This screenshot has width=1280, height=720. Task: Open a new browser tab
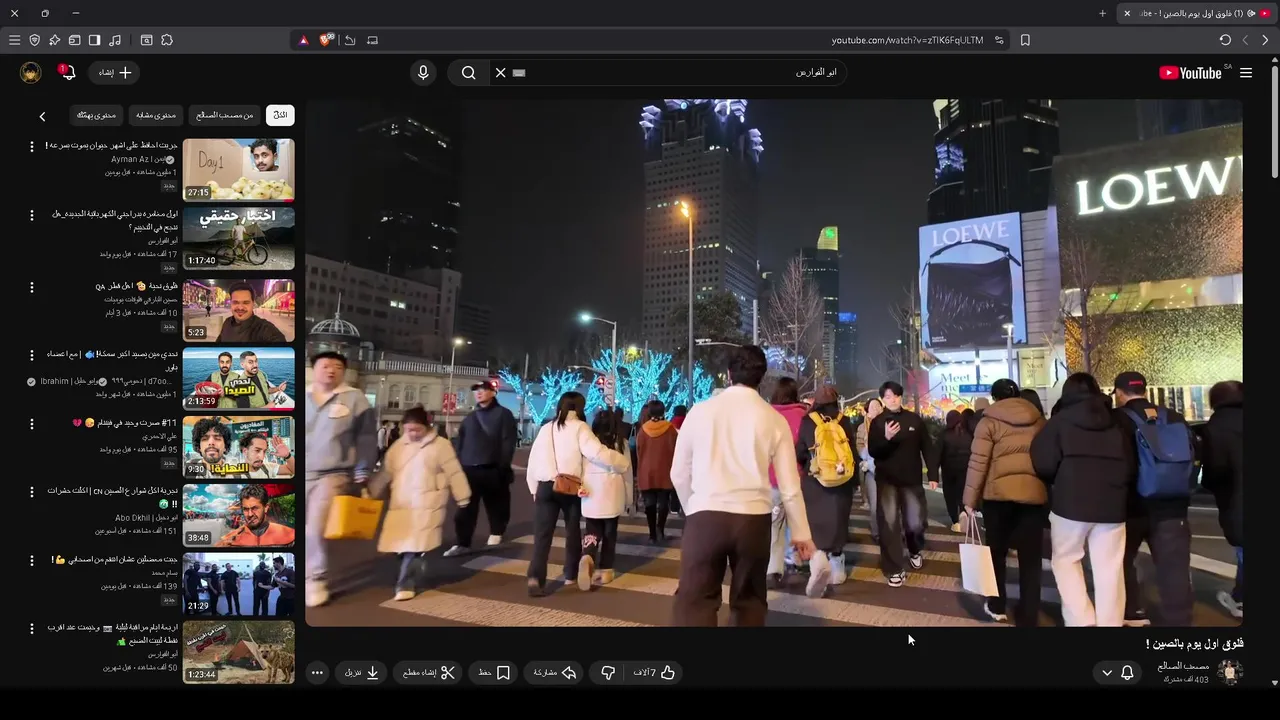(x=1102, y=13)
